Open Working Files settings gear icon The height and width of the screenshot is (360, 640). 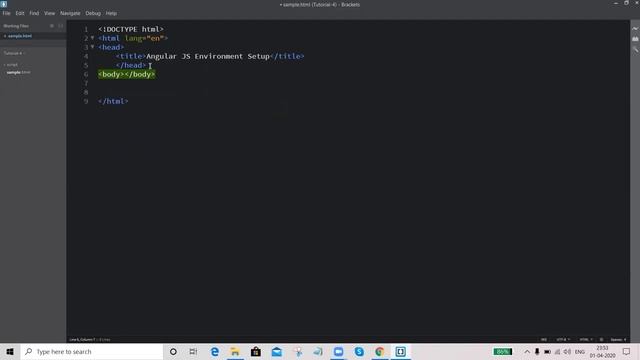click(x=52, y=26)
